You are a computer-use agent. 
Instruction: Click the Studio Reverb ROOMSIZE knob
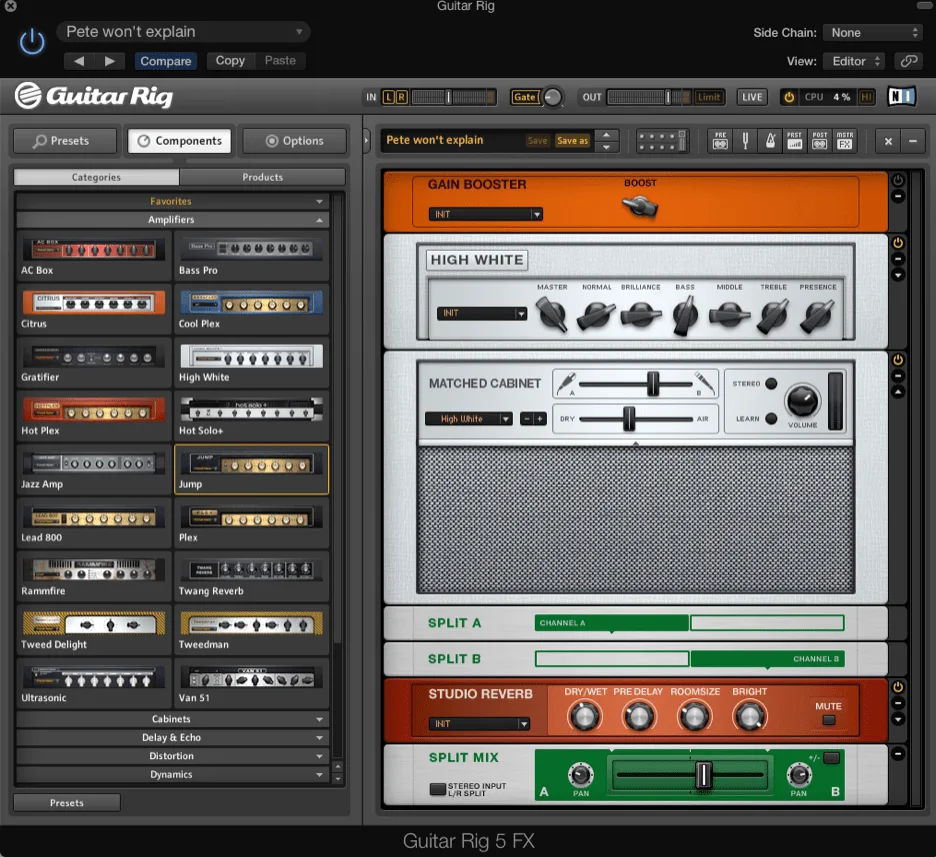(x=694, y=717)
